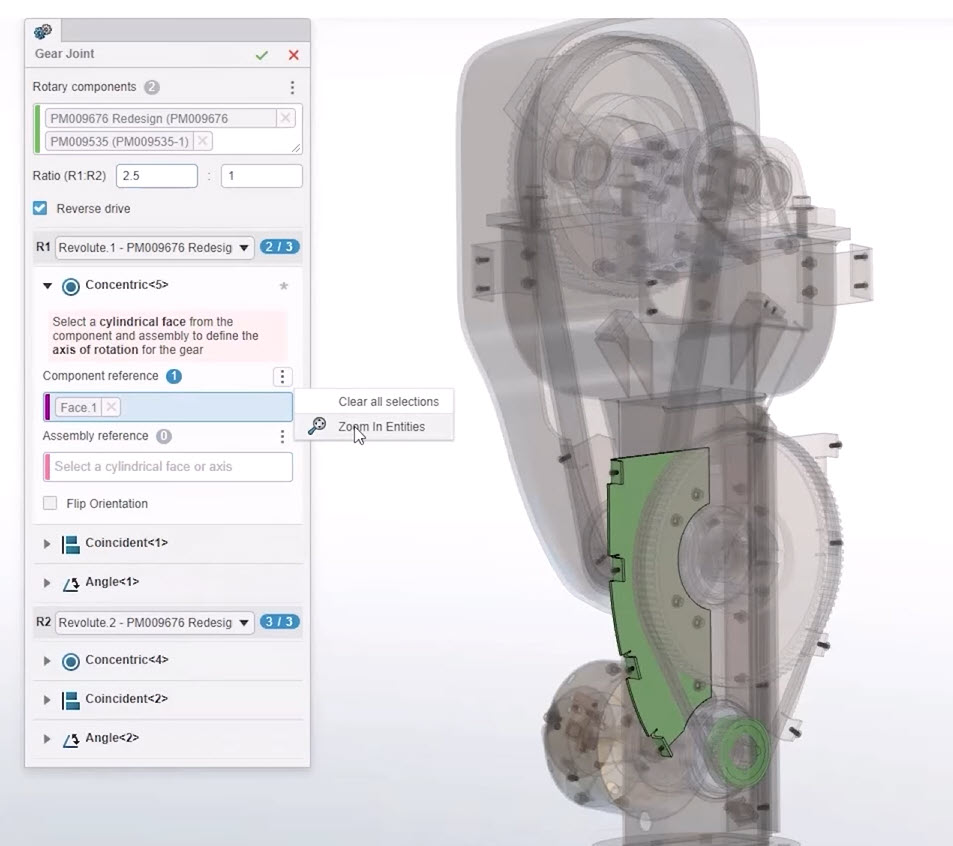The width and height of the screenshot is (953, 846).
Task: Open the R2 Revolute.2 dropdown
Action: tap(154, 622)
